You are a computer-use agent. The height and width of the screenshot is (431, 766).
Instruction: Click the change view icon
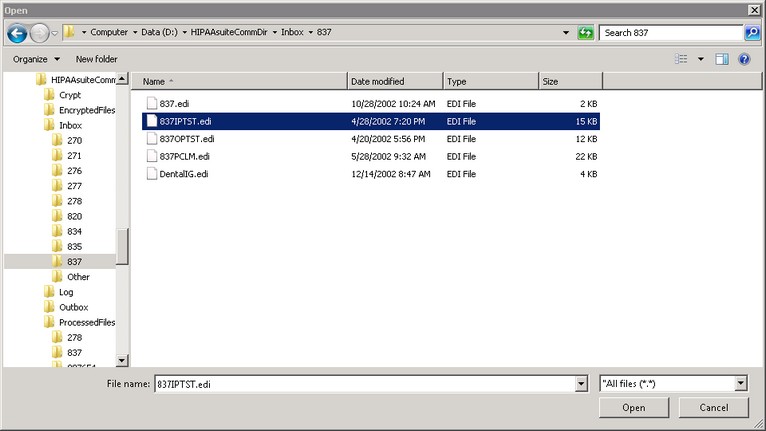(681, 59)
